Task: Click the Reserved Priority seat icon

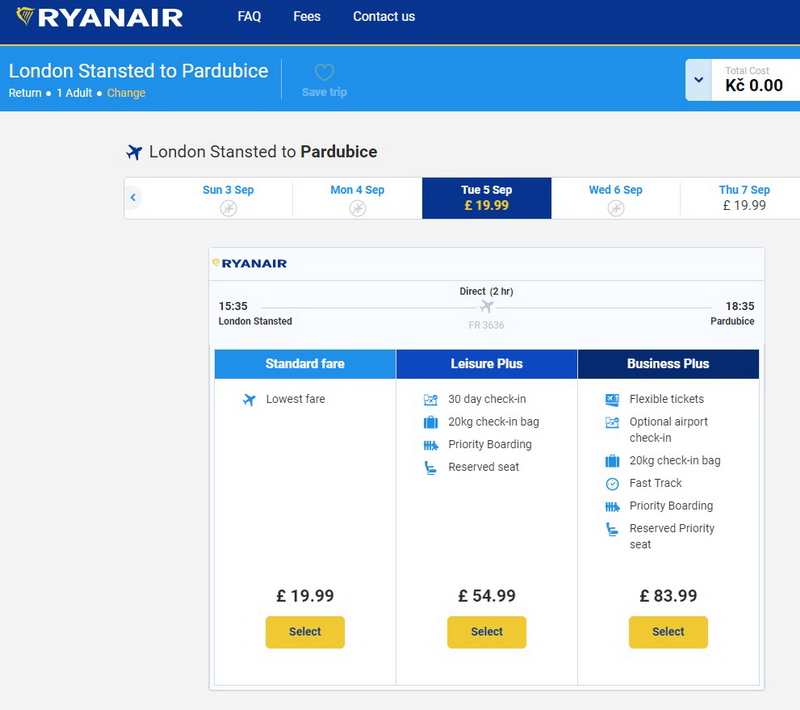Action: (612, 529)
